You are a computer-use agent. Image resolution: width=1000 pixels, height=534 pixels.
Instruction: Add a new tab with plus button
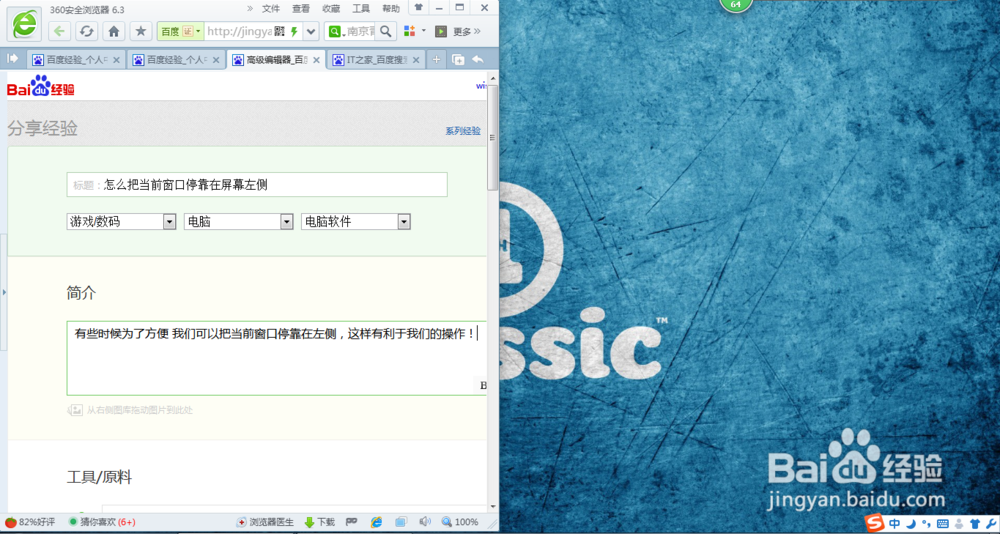436,59
